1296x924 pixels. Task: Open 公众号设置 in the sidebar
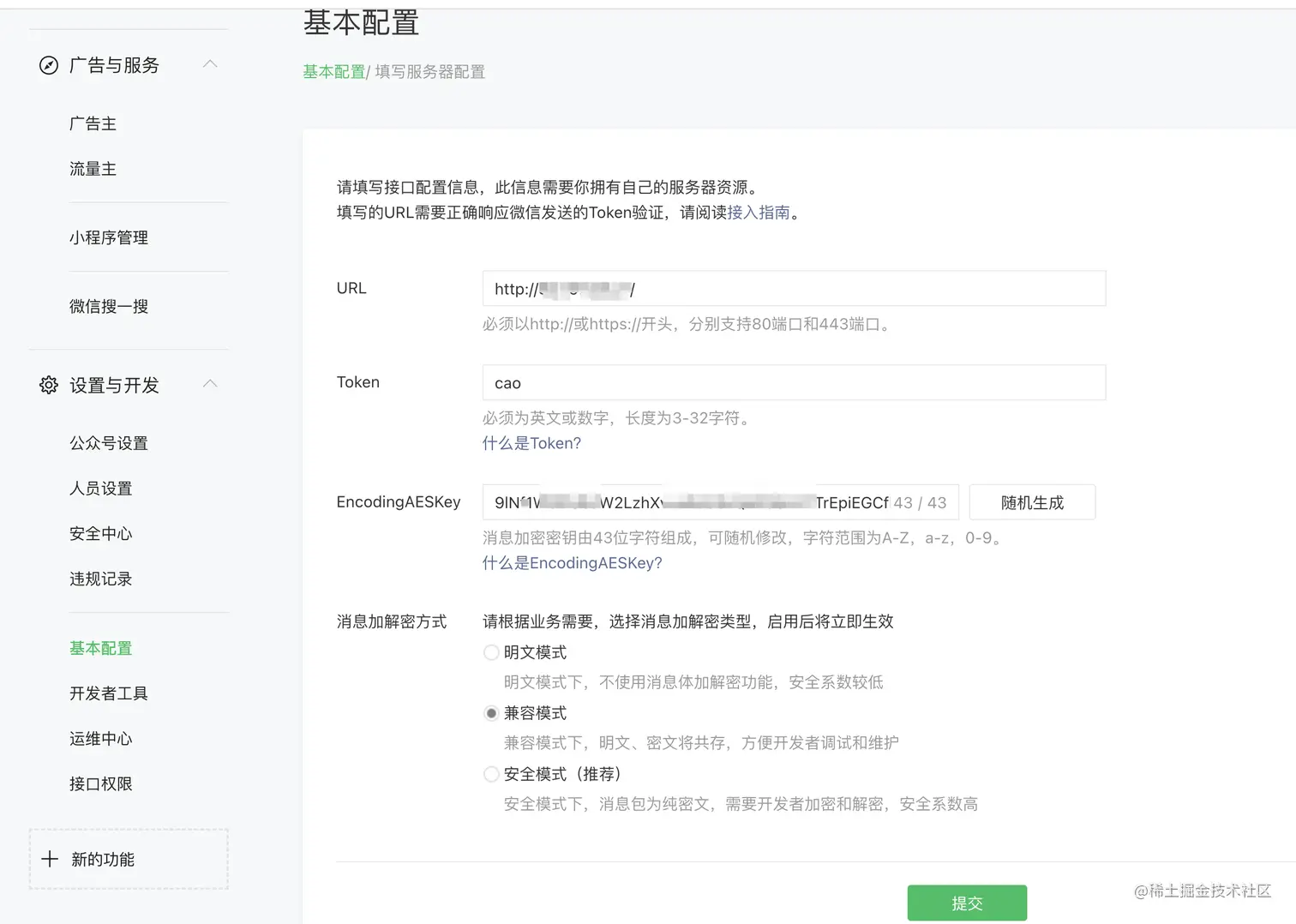[x=109, y=443]
